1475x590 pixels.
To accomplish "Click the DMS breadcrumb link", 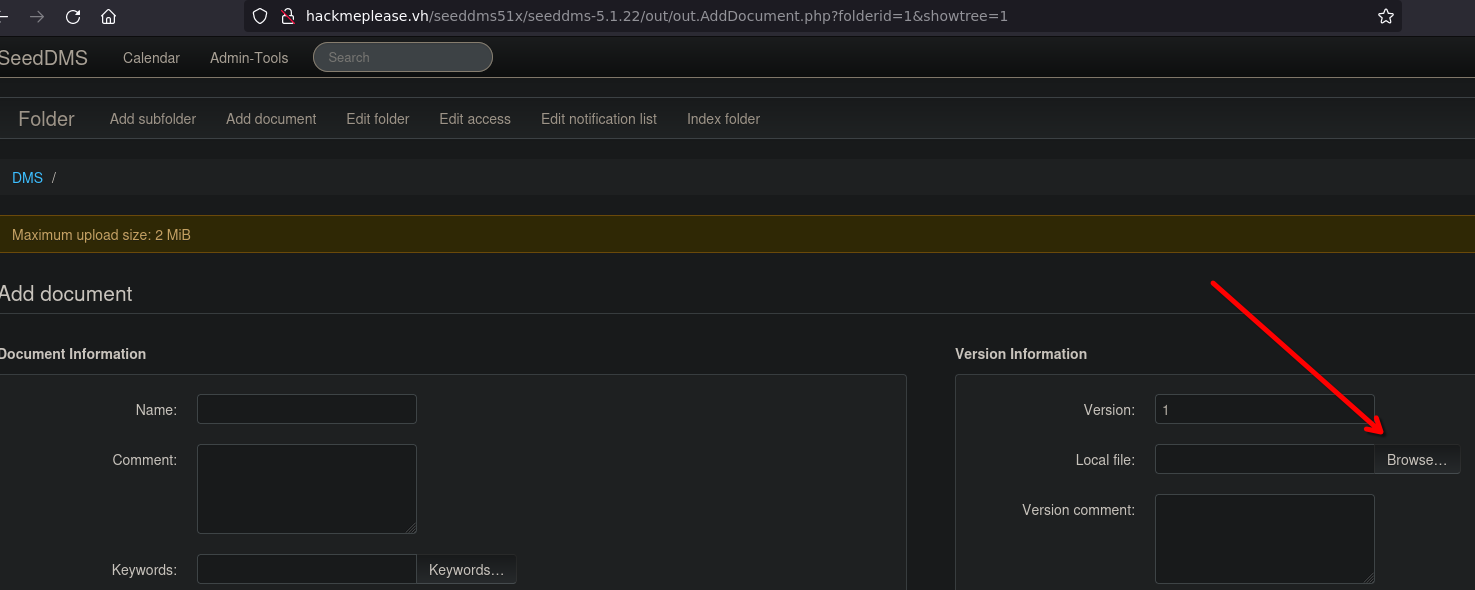I will pyautogui.click(x=27, y=178).
